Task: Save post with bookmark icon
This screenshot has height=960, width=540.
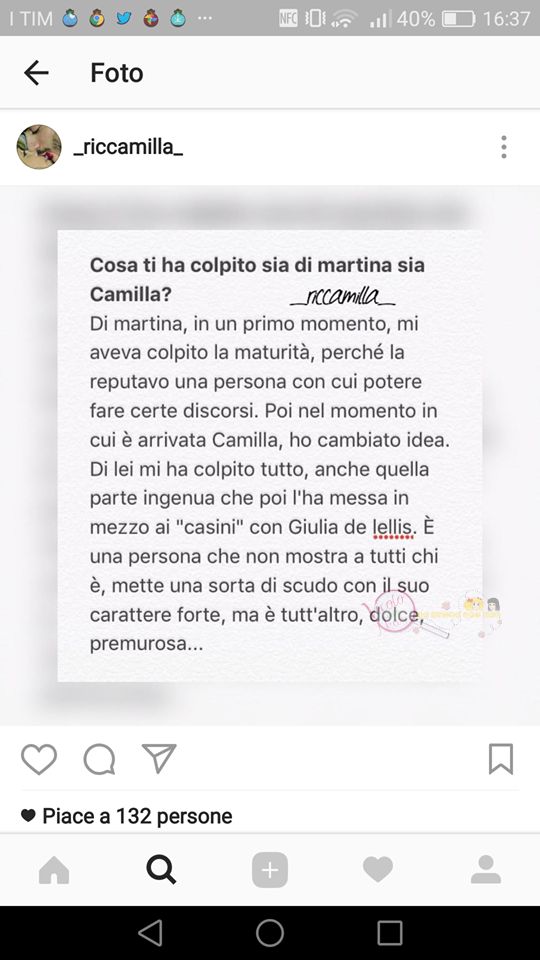Action: pos(501,759)
